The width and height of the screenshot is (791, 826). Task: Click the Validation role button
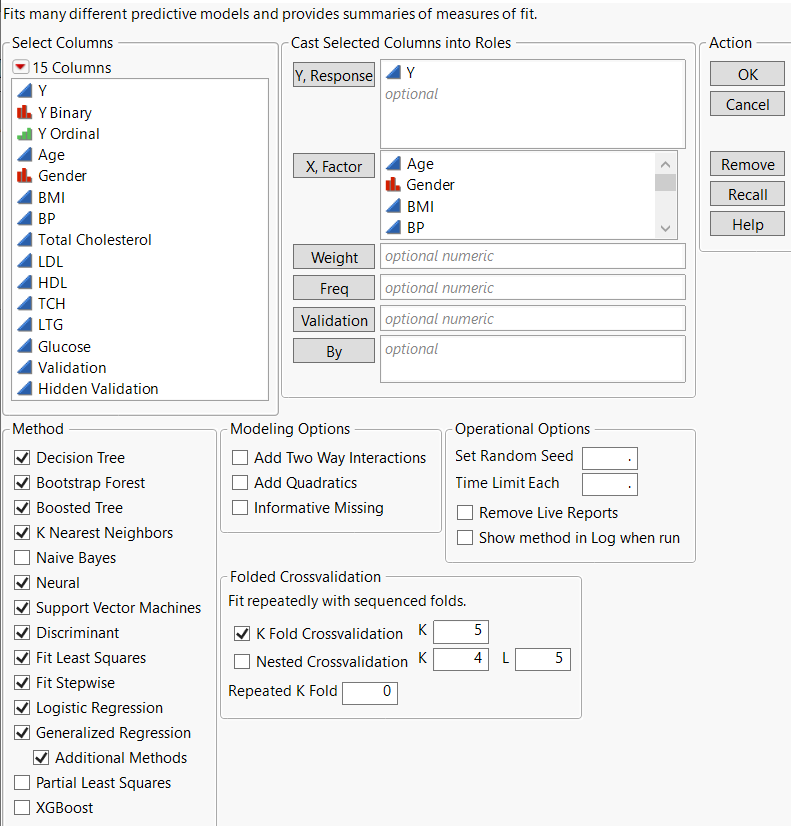[334, 320]
